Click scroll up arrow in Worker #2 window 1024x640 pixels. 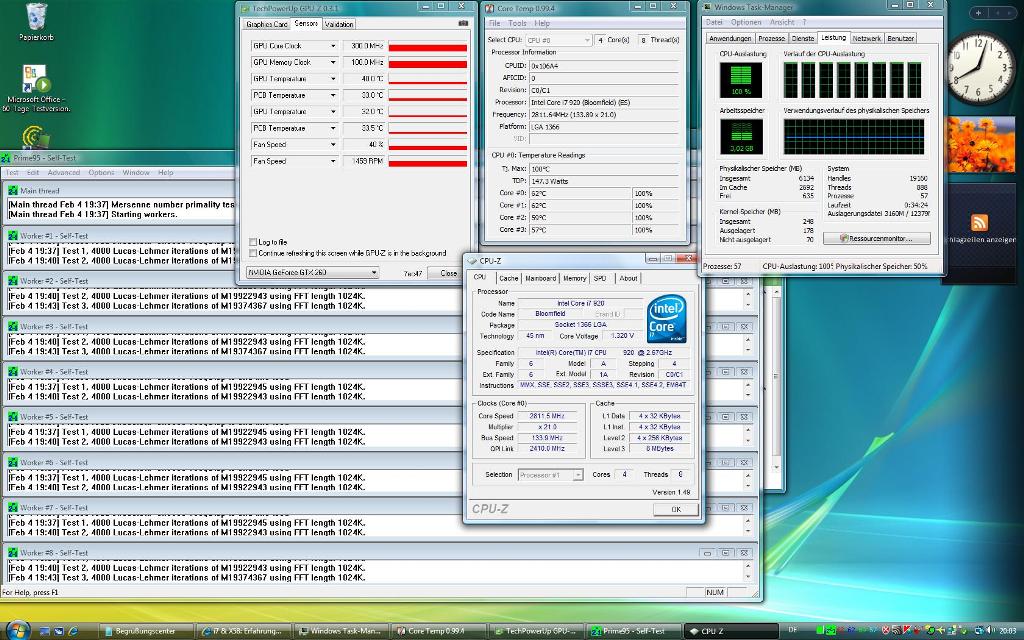coord(748,294)
